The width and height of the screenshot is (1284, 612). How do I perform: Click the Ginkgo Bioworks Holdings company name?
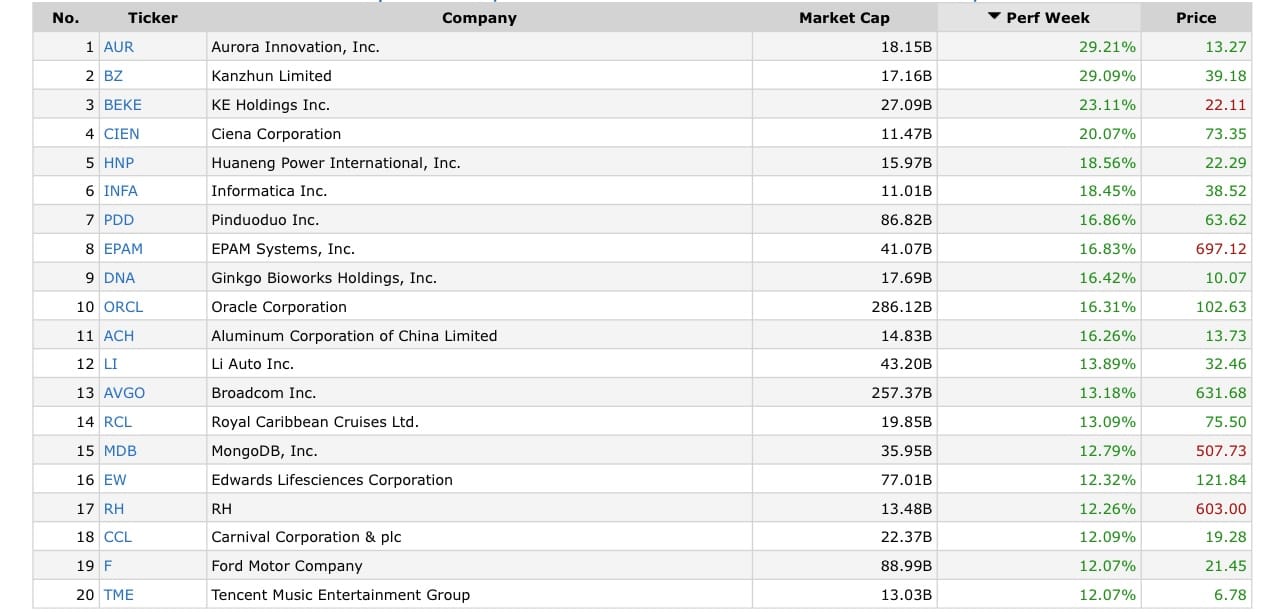tap(324, 278)
